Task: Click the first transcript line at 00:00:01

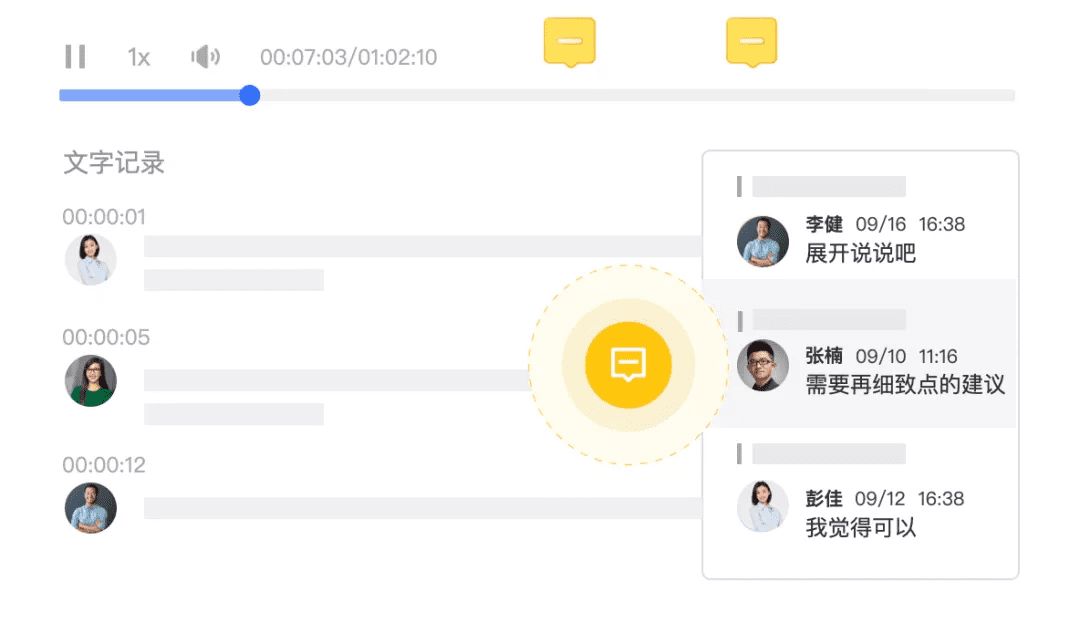Action: click(x=423, y=247)
